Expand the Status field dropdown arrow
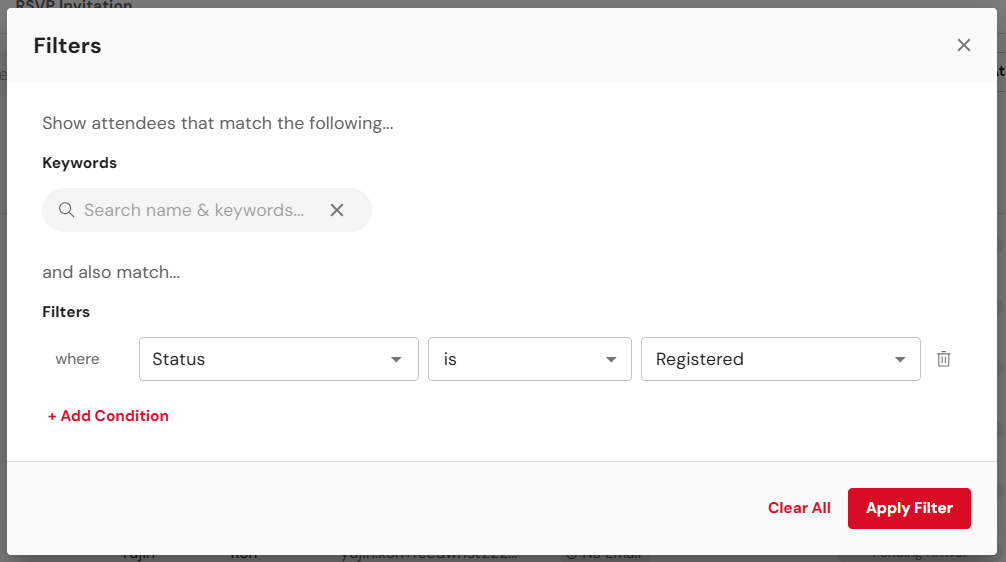Viewport: 1006px width, 562px height. tap(396, 359)
